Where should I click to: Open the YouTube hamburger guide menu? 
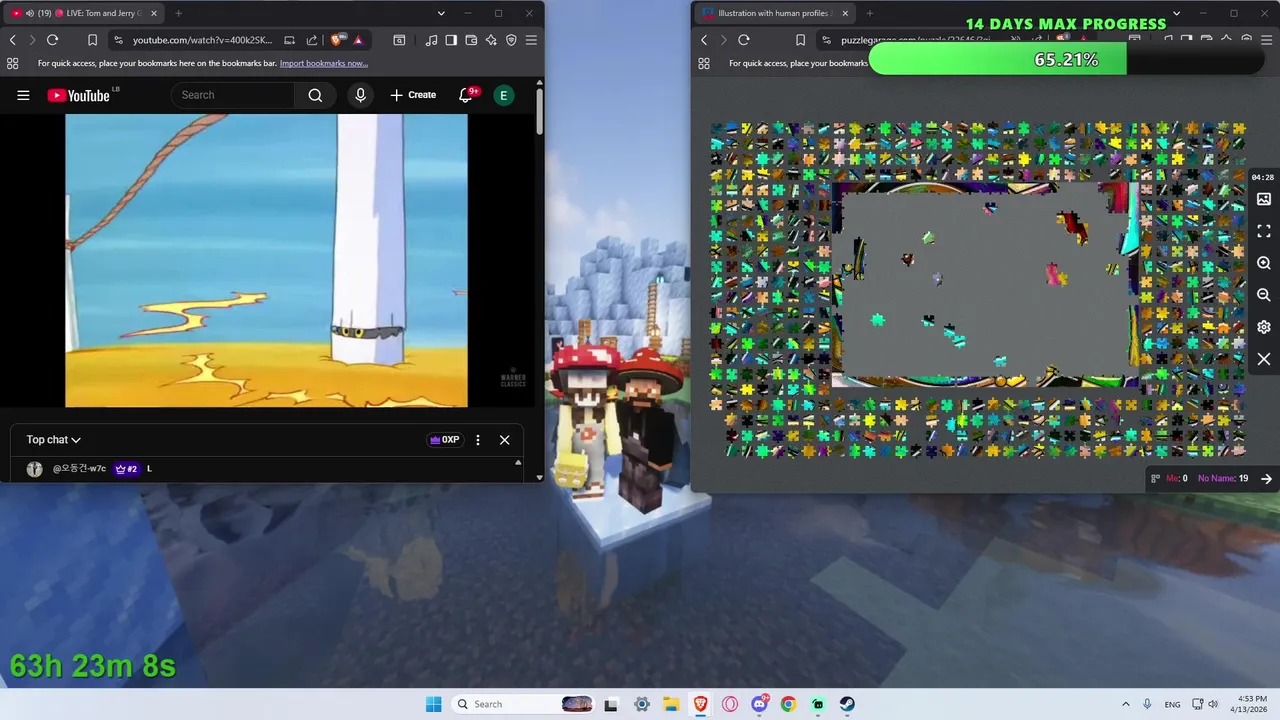23,95
